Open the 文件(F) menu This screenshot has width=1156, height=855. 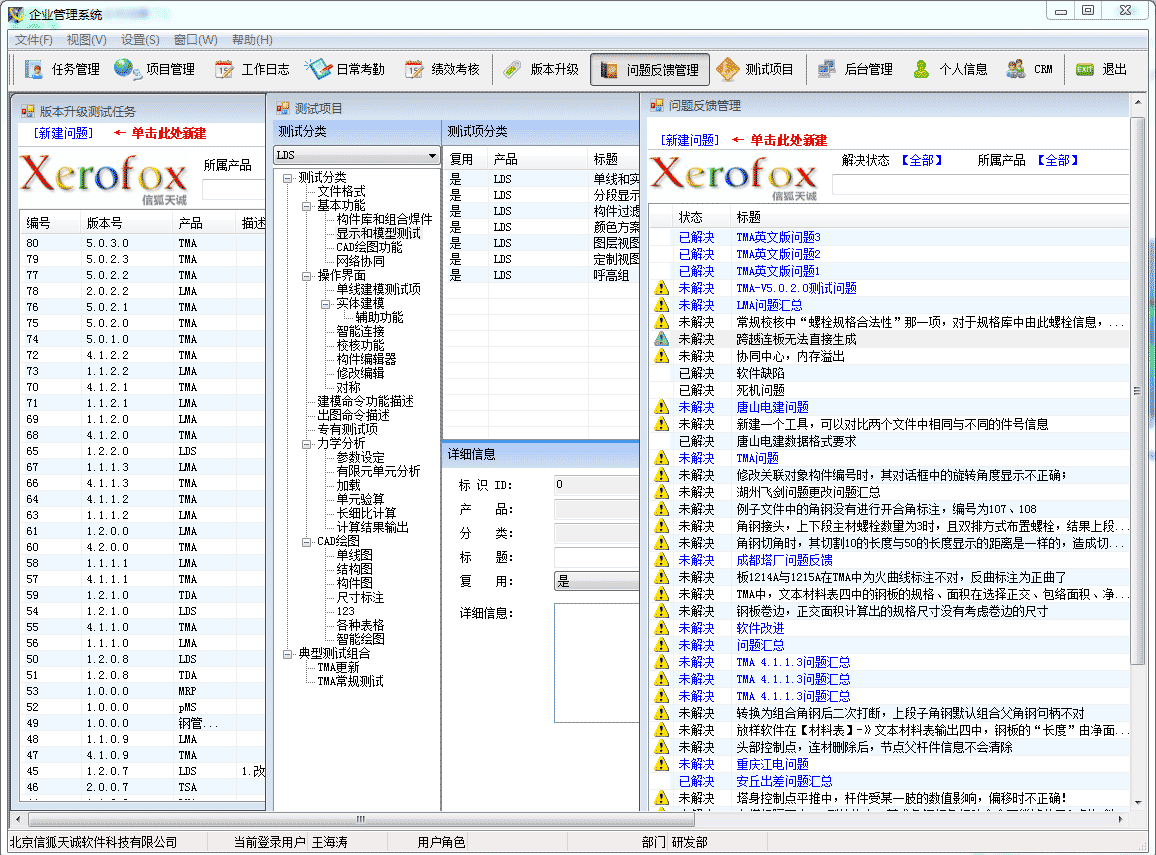[34, 40]
